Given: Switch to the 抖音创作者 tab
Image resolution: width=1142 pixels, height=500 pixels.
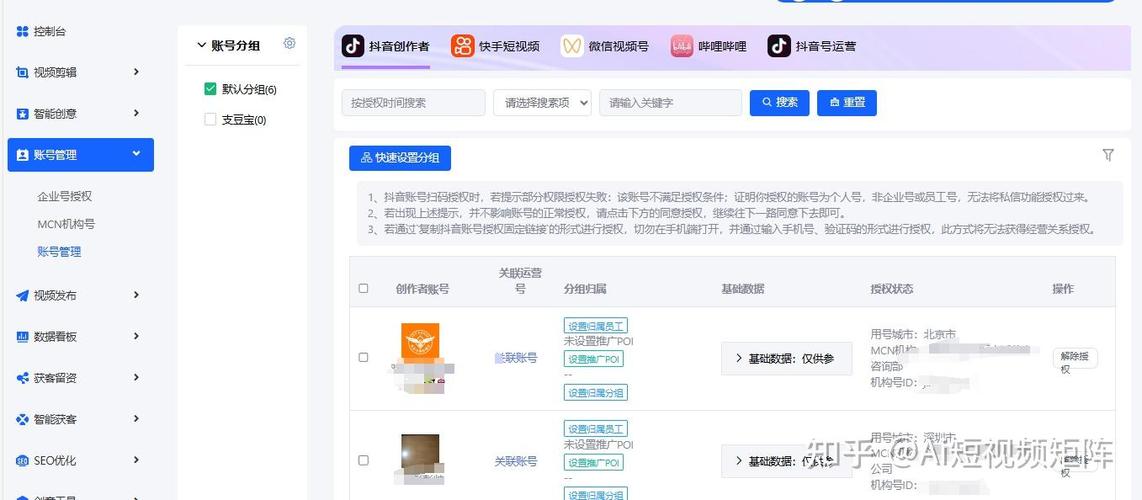Looking at the screenshot, I should 385,47.
